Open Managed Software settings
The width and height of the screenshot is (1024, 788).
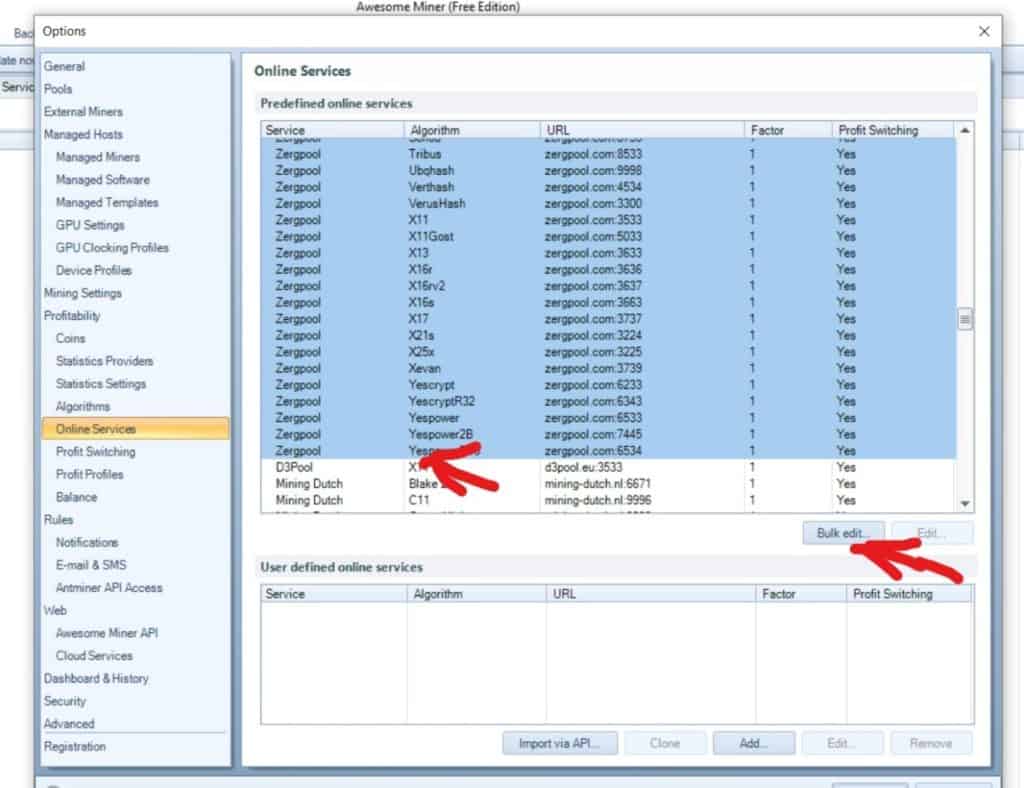[103, 180]
